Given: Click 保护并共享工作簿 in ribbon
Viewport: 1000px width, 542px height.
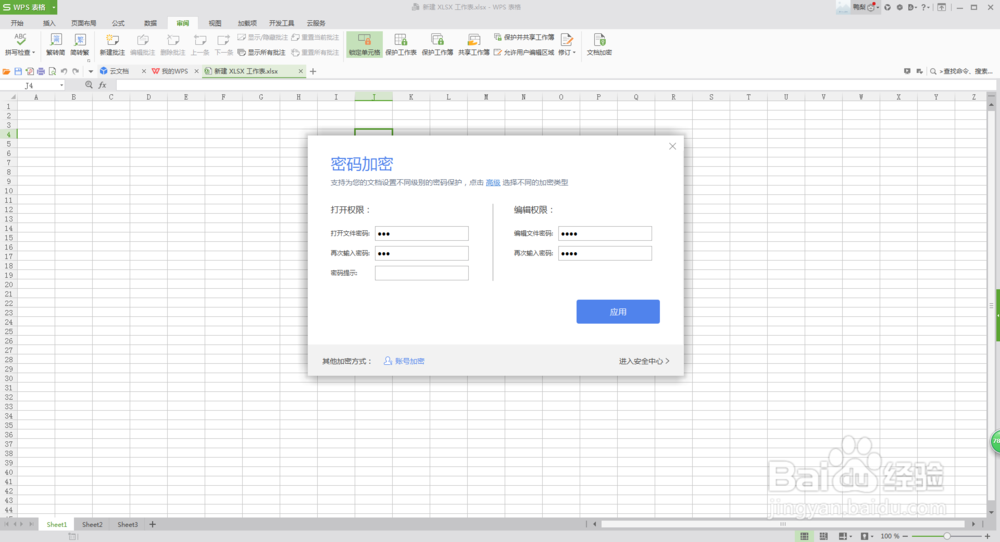Looking at the screenshot, I should [524, 38].
